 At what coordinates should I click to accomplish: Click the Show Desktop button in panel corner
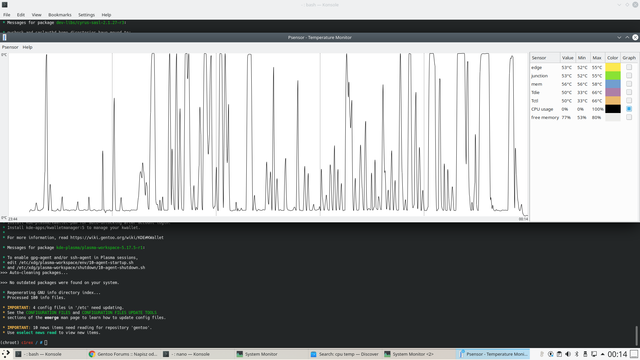tap(634, 354)
